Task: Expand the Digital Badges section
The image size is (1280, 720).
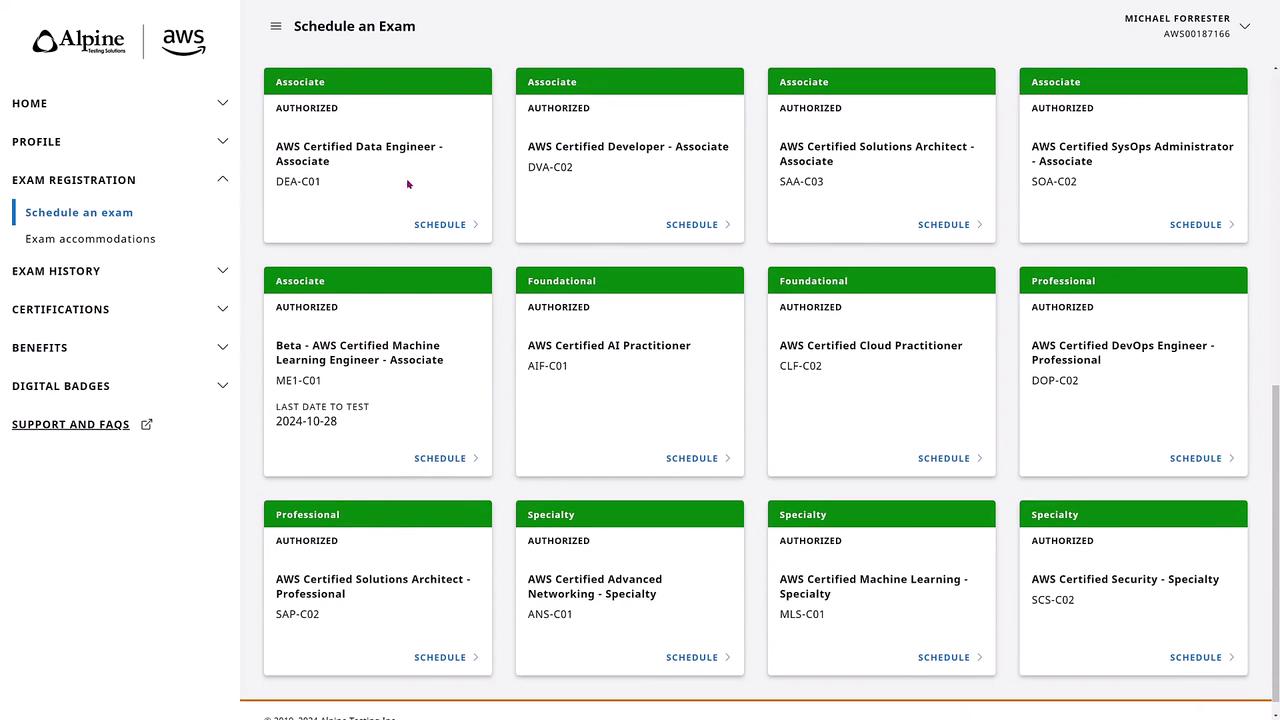Action: [222, 386]
